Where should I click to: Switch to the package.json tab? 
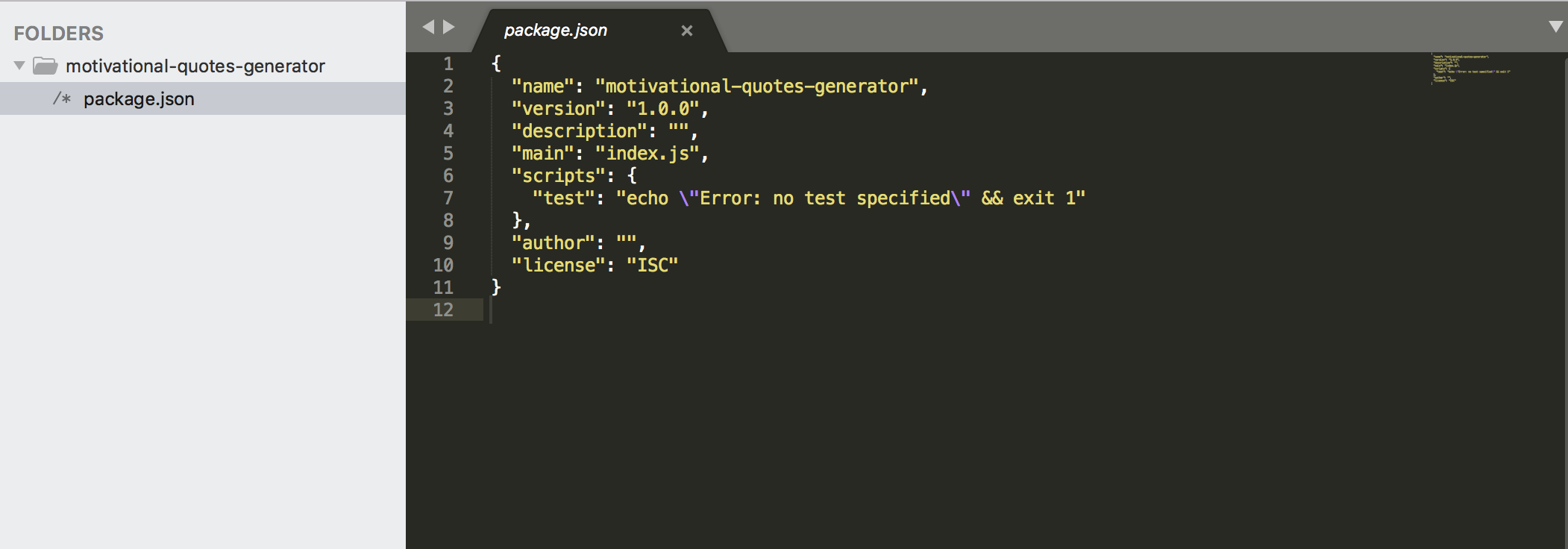[556, 31]
